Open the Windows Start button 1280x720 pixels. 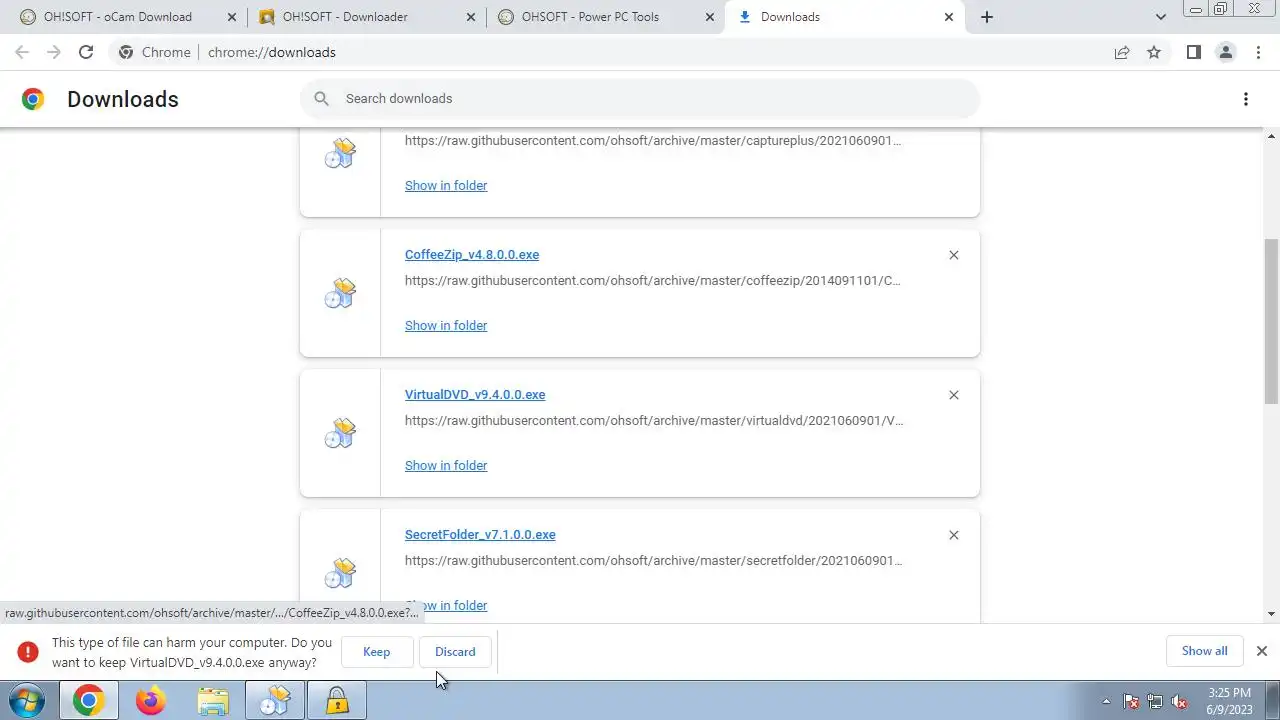pyautogui.click(x=27, y=701)
